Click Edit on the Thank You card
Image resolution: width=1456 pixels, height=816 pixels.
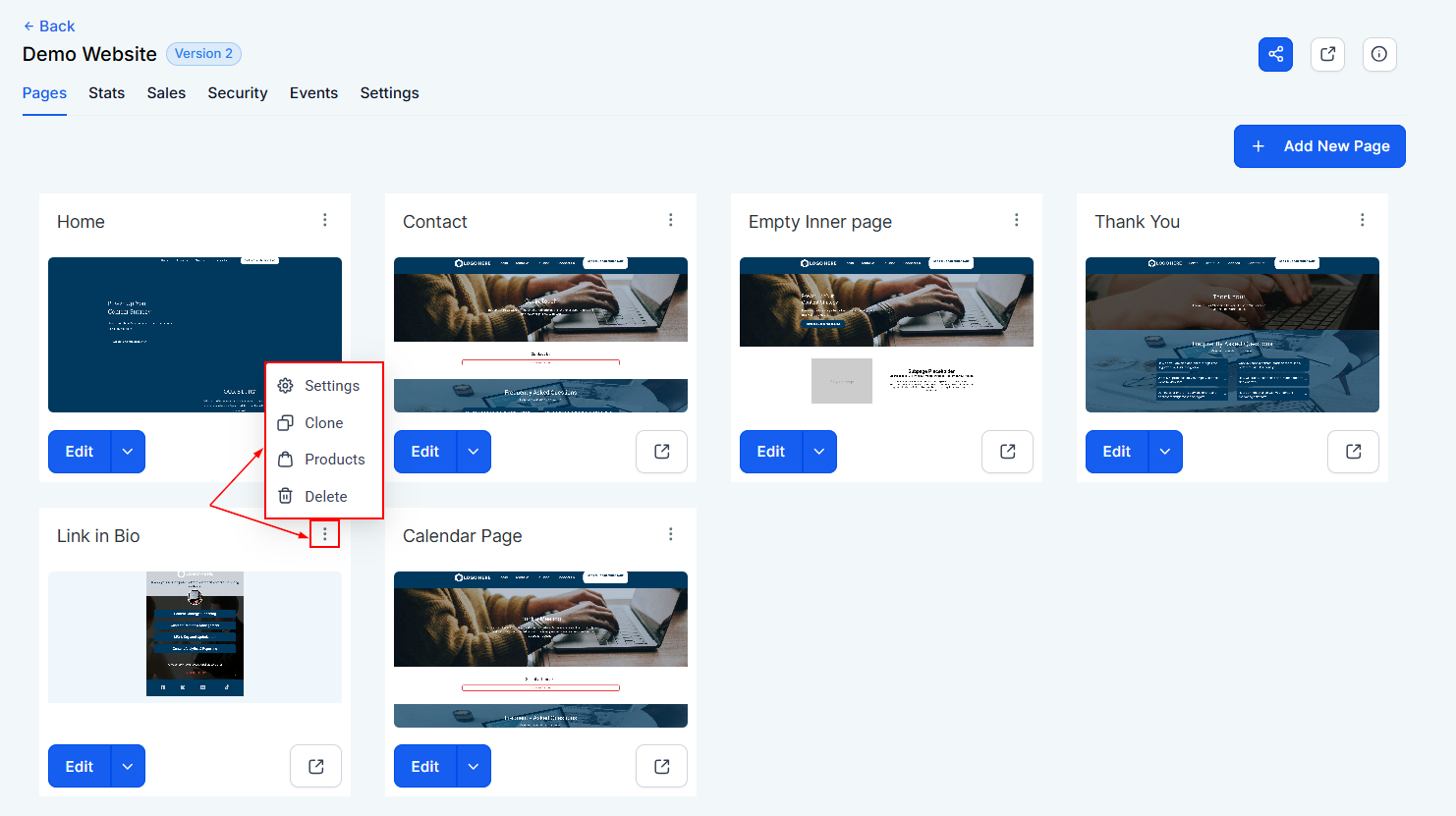pos(1117,452)
